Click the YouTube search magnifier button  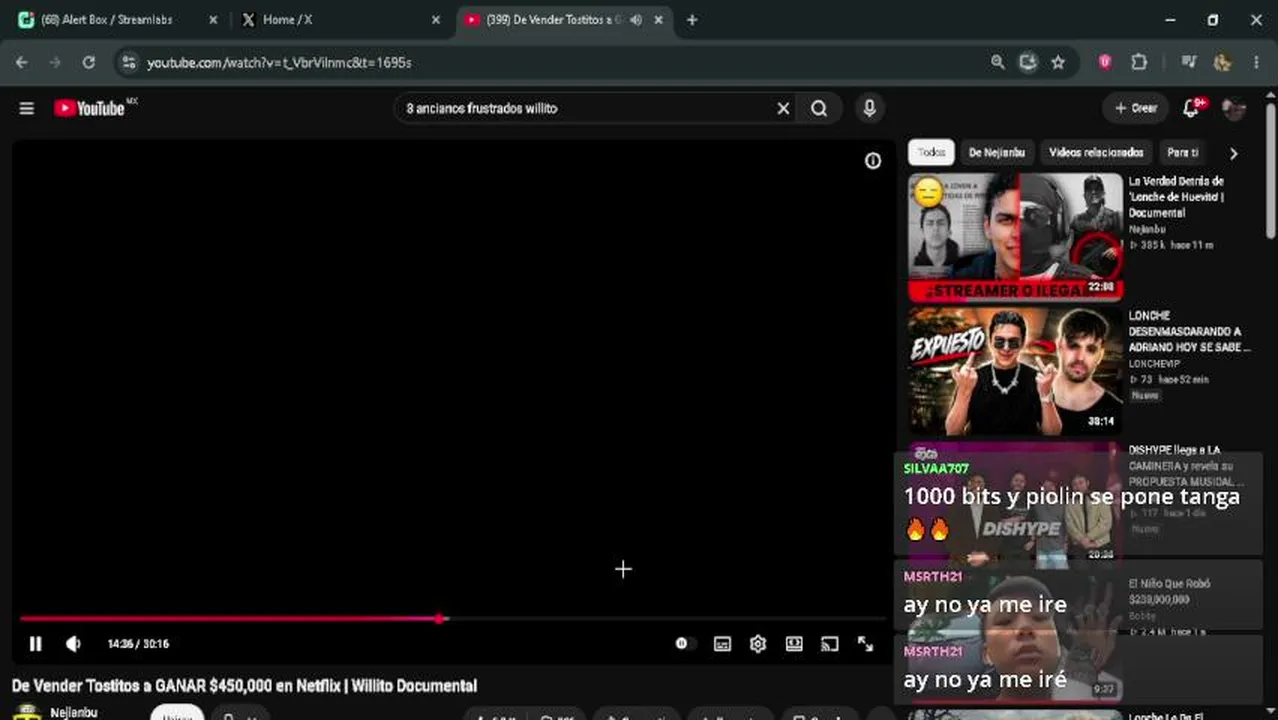click(819, 108)
